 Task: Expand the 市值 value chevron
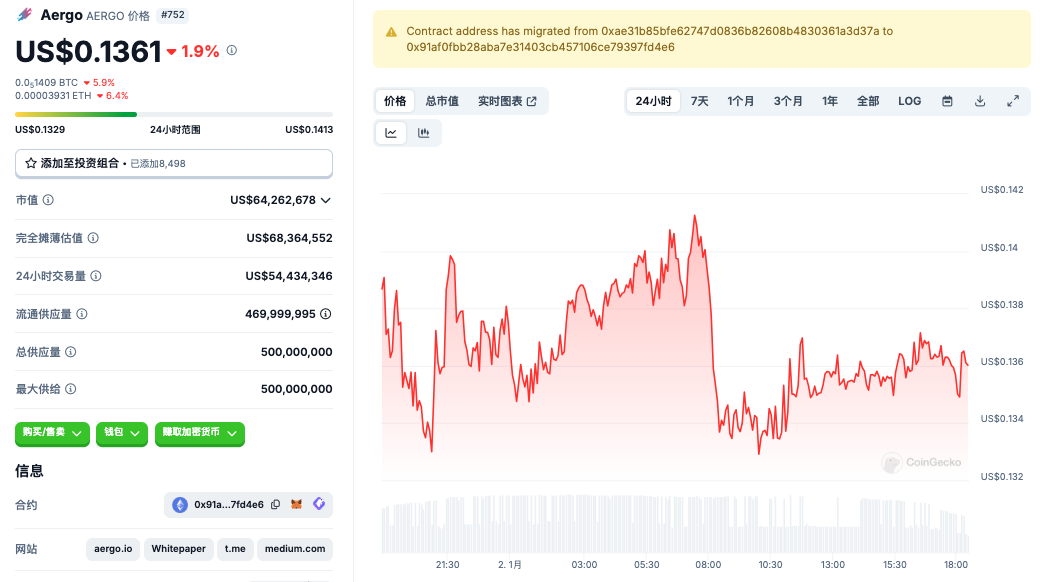tap(325, 200)
